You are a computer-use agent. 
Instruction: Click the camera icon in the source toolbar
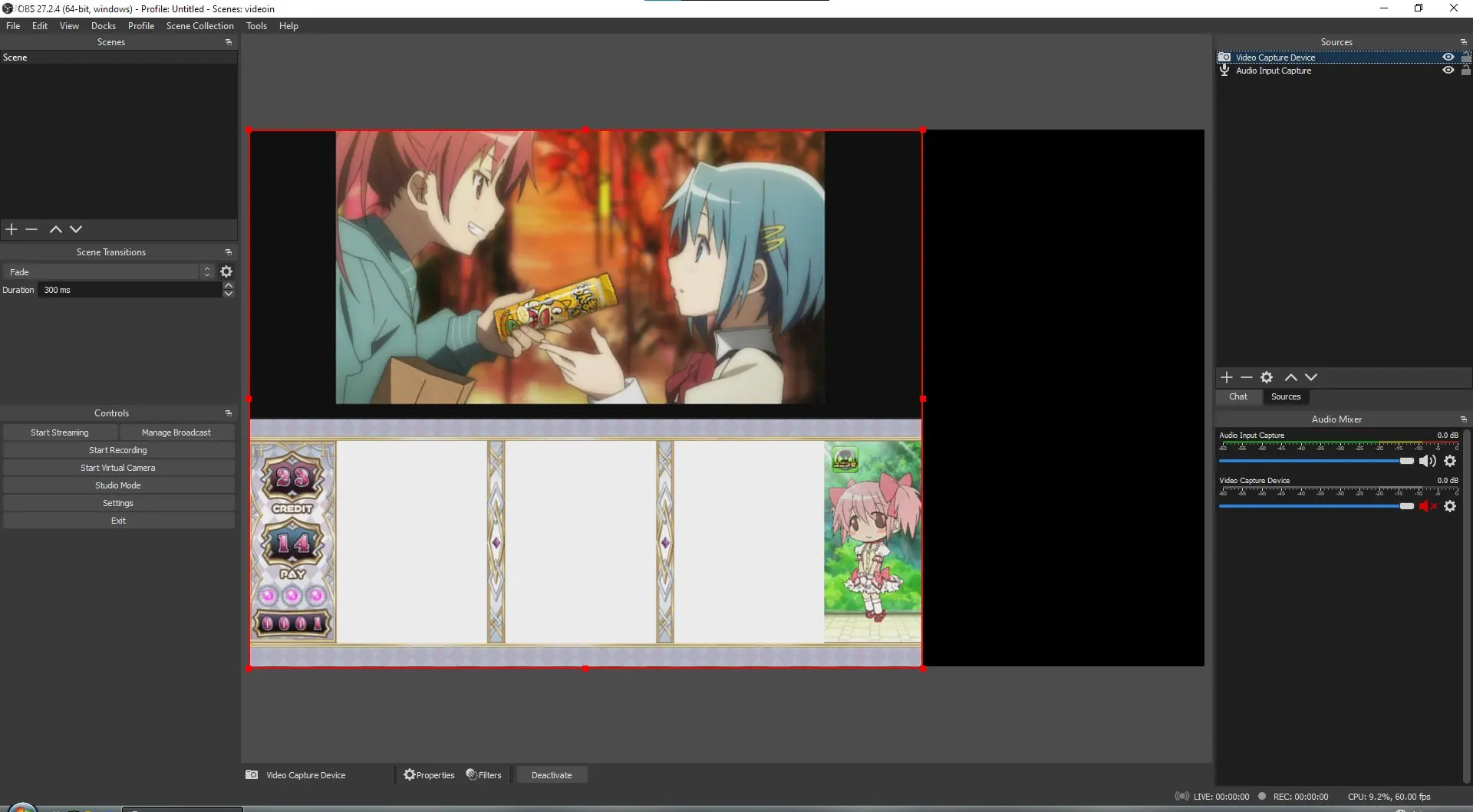click(x=252, y=775)
